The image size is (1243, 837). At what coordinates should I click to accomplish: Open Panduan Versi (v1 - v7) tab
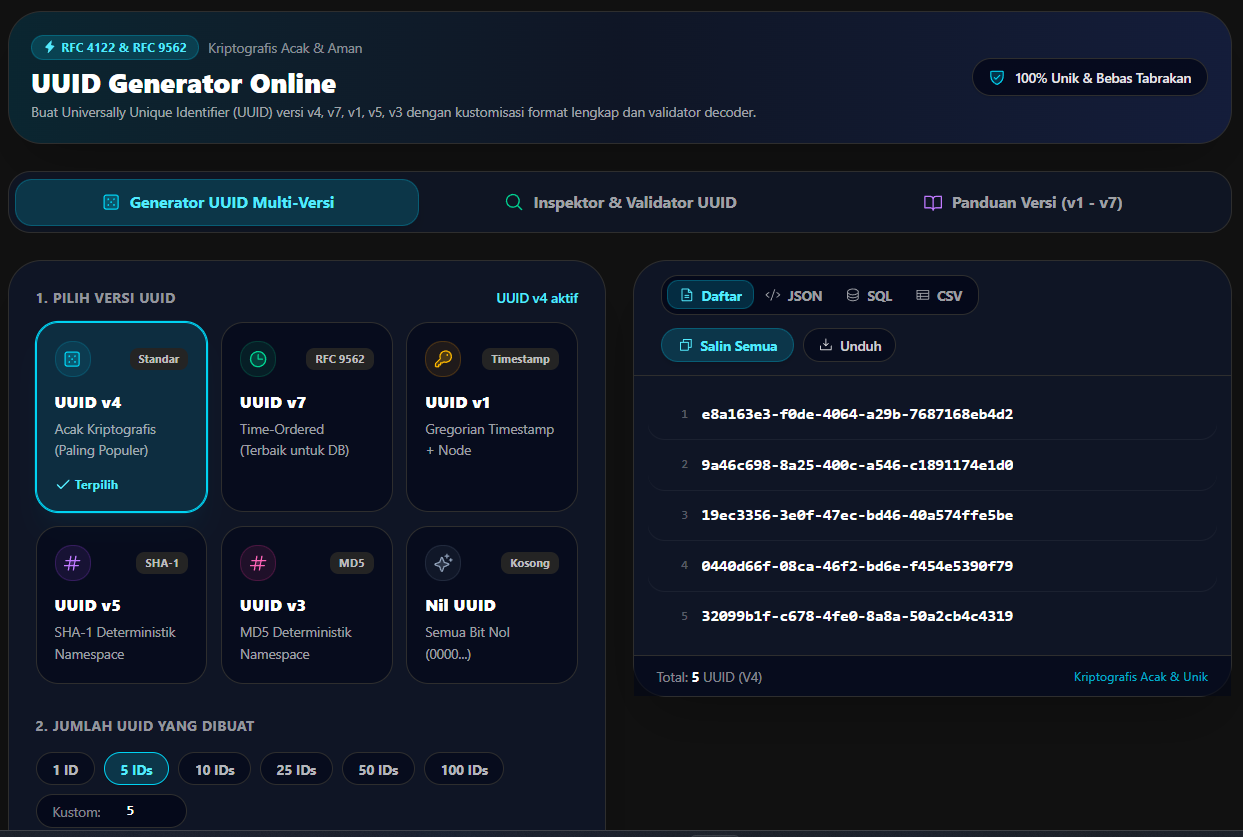pyautogui.click(x=1022, y=202)
